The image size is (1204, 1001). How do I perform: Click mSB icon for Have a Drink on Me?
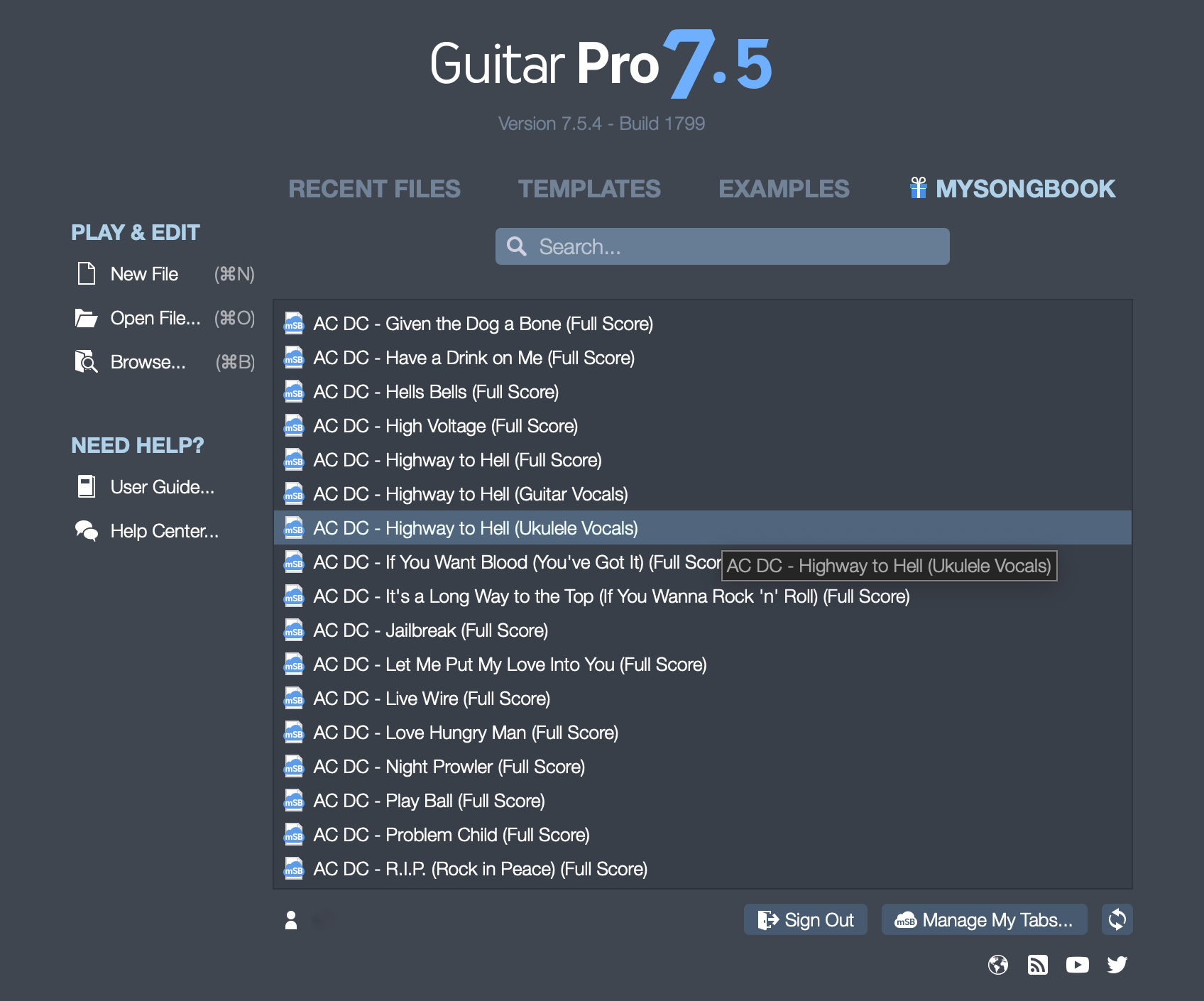coord(294,357)
